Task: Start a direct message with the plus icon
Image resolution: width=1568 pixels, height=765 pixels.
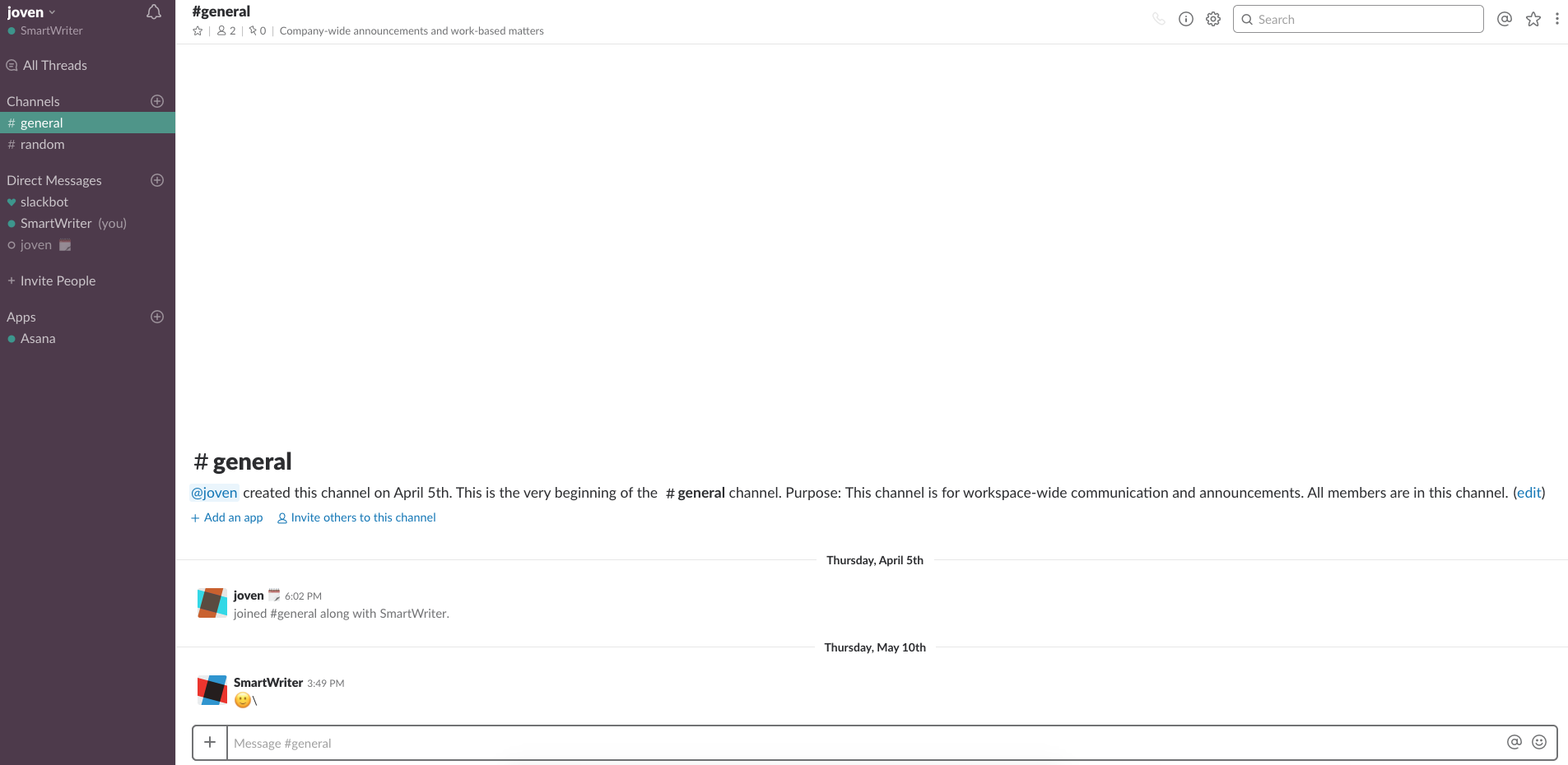Action: click(x=157, y=180)
